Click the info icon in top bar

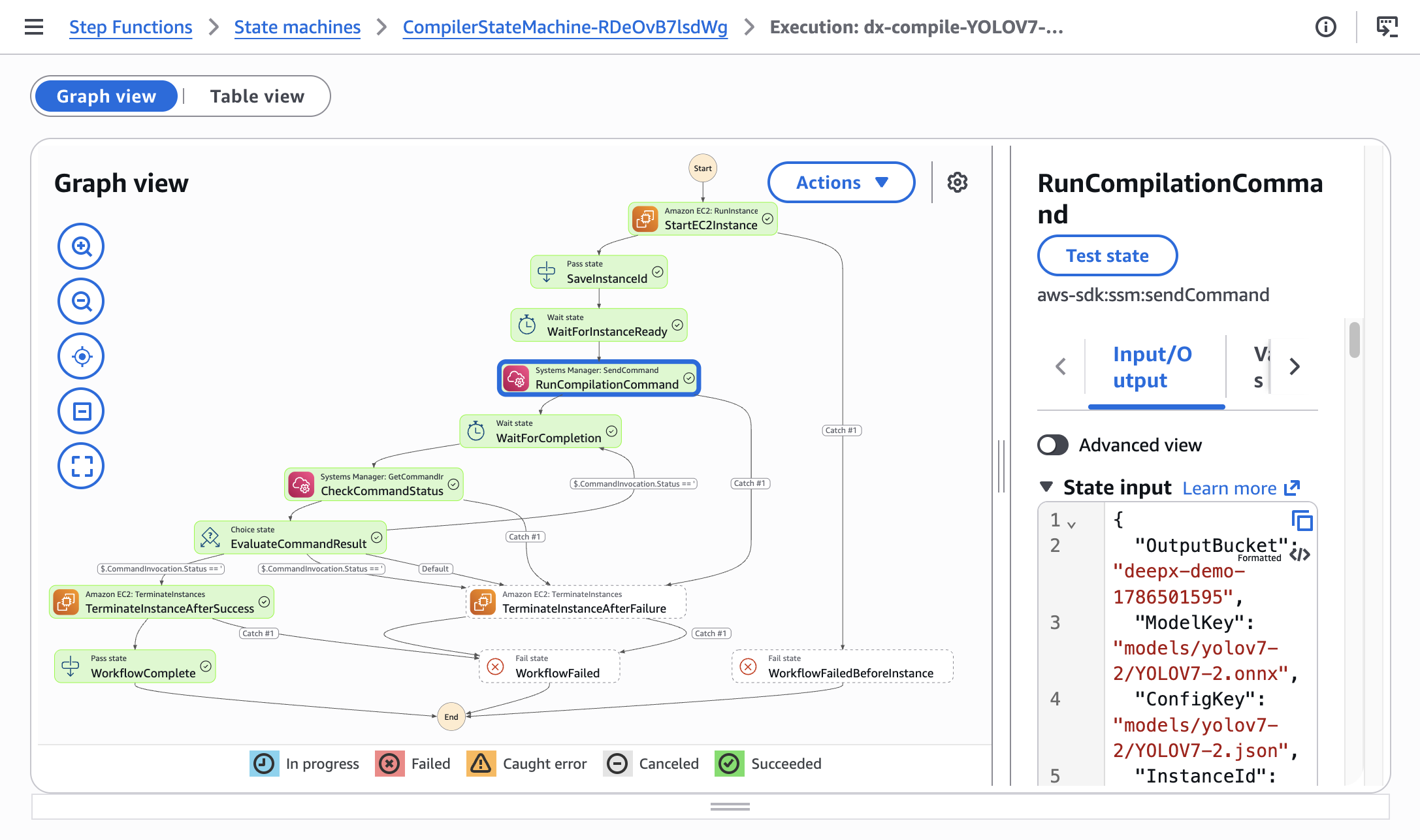pyautogui.click(x=1325, y=27)
